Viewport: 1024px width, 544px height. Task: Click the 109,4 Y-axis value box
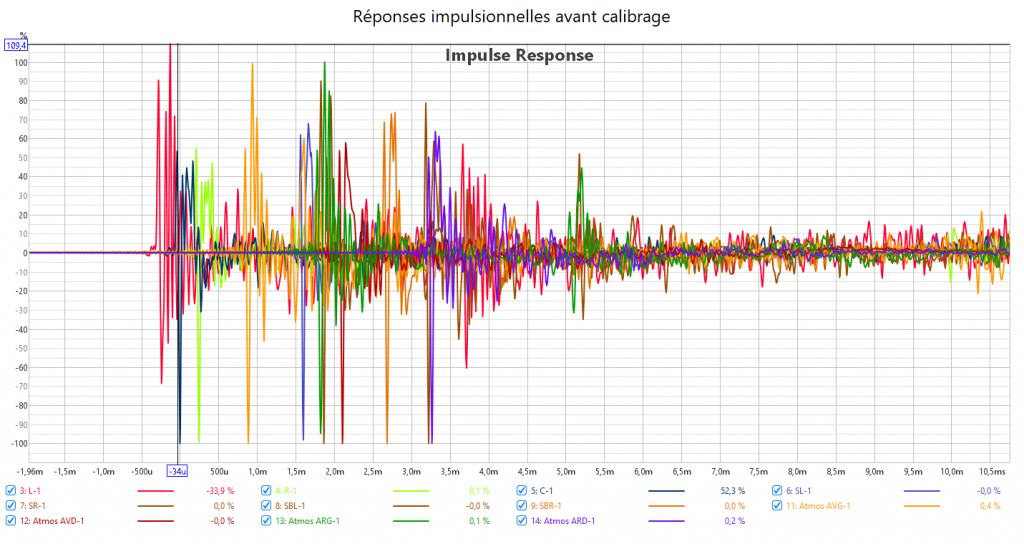pyautogui.click(x=17, y=45)
